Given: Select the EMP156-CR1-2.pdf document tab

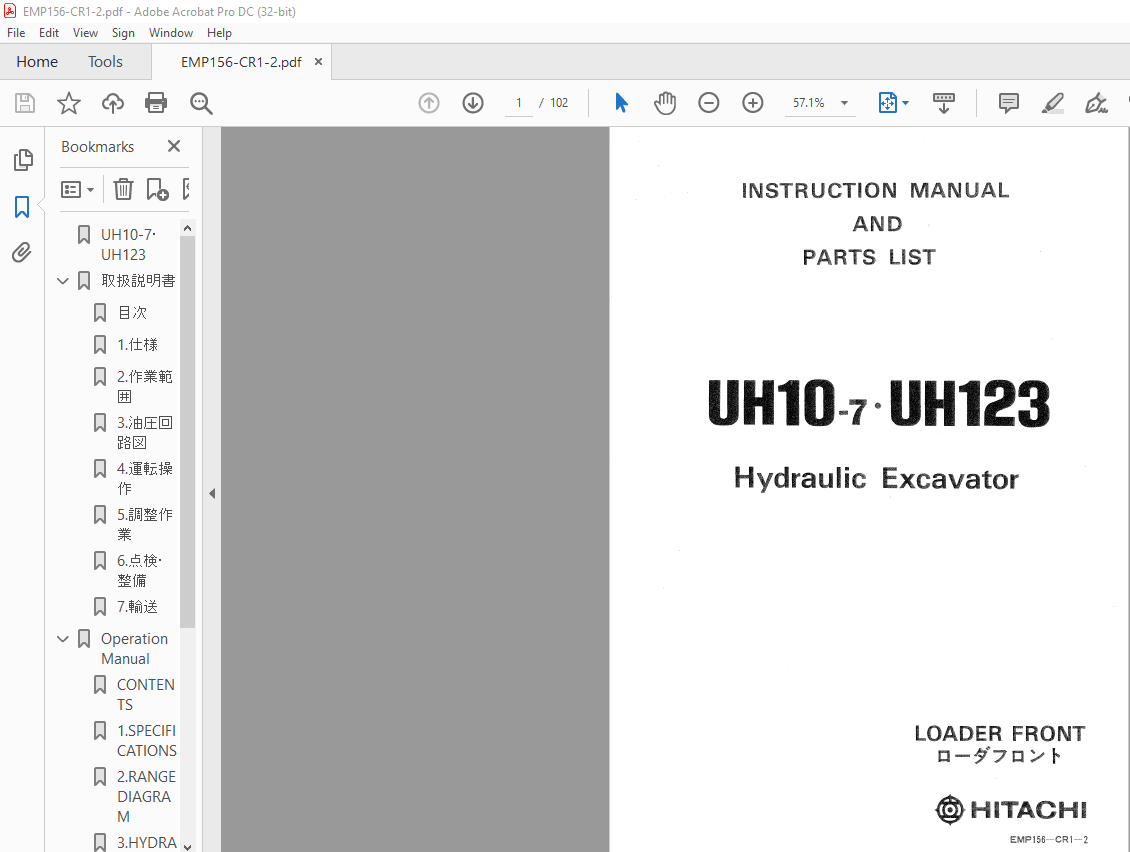Looking at the screenshot, I should click(x=241, y=62).
